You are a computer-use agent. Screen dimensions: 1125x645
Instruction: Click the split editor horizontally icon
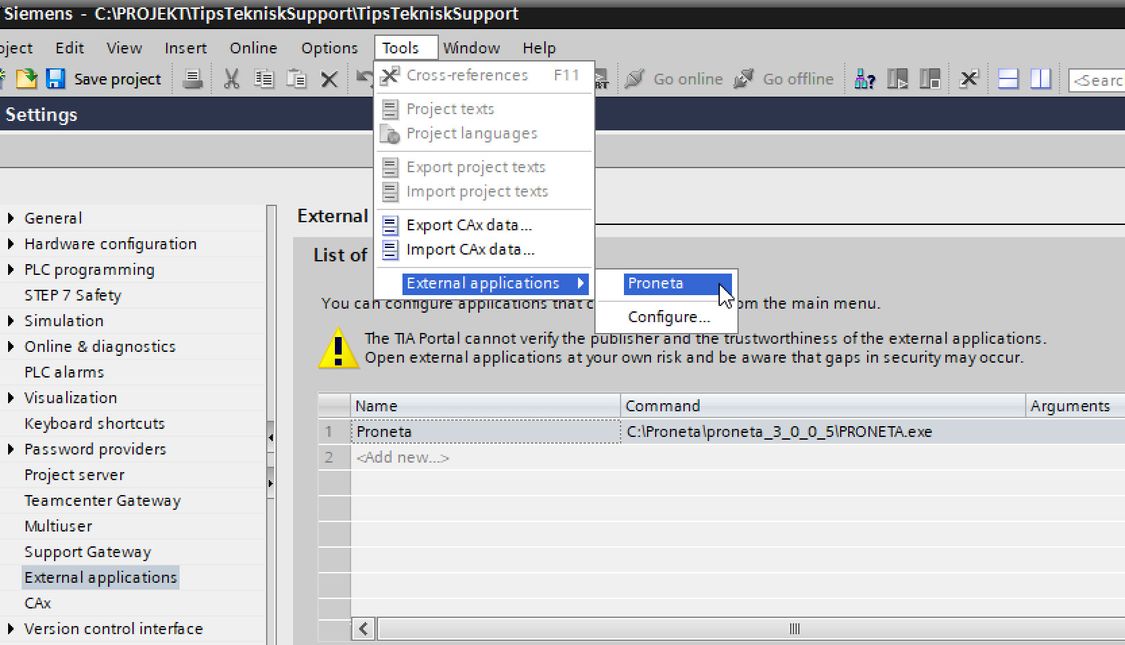tap(1008, 78)
